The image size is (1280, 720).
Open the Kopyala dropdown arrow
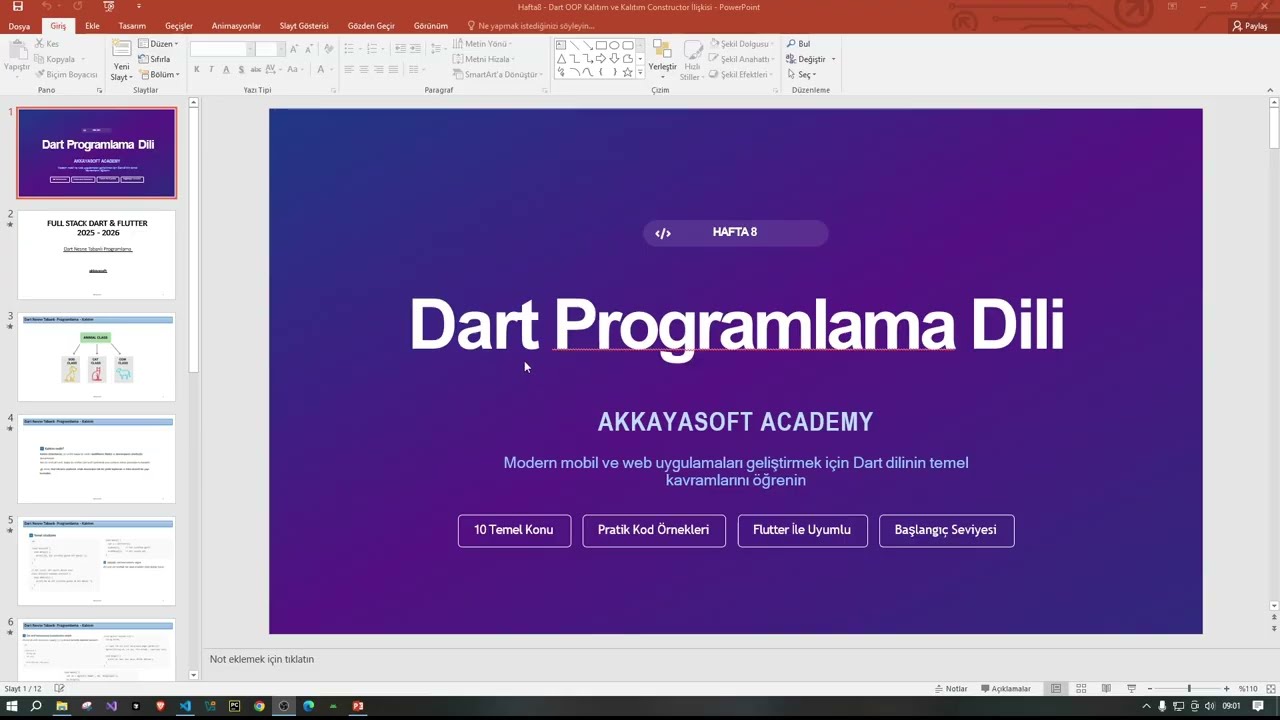[83, 59]
